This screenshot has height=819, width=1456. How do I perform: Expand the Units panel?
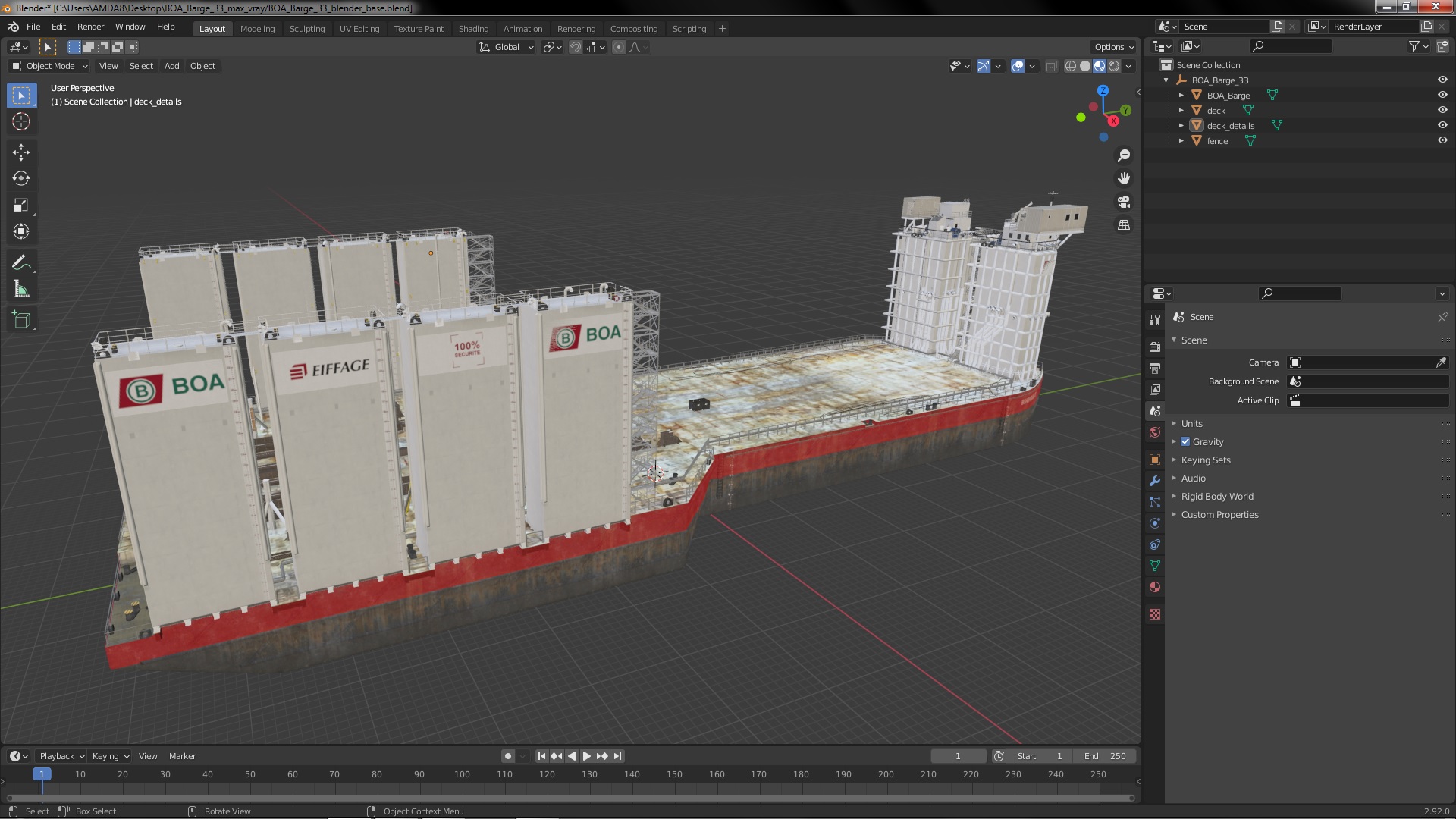(1191, 423)
